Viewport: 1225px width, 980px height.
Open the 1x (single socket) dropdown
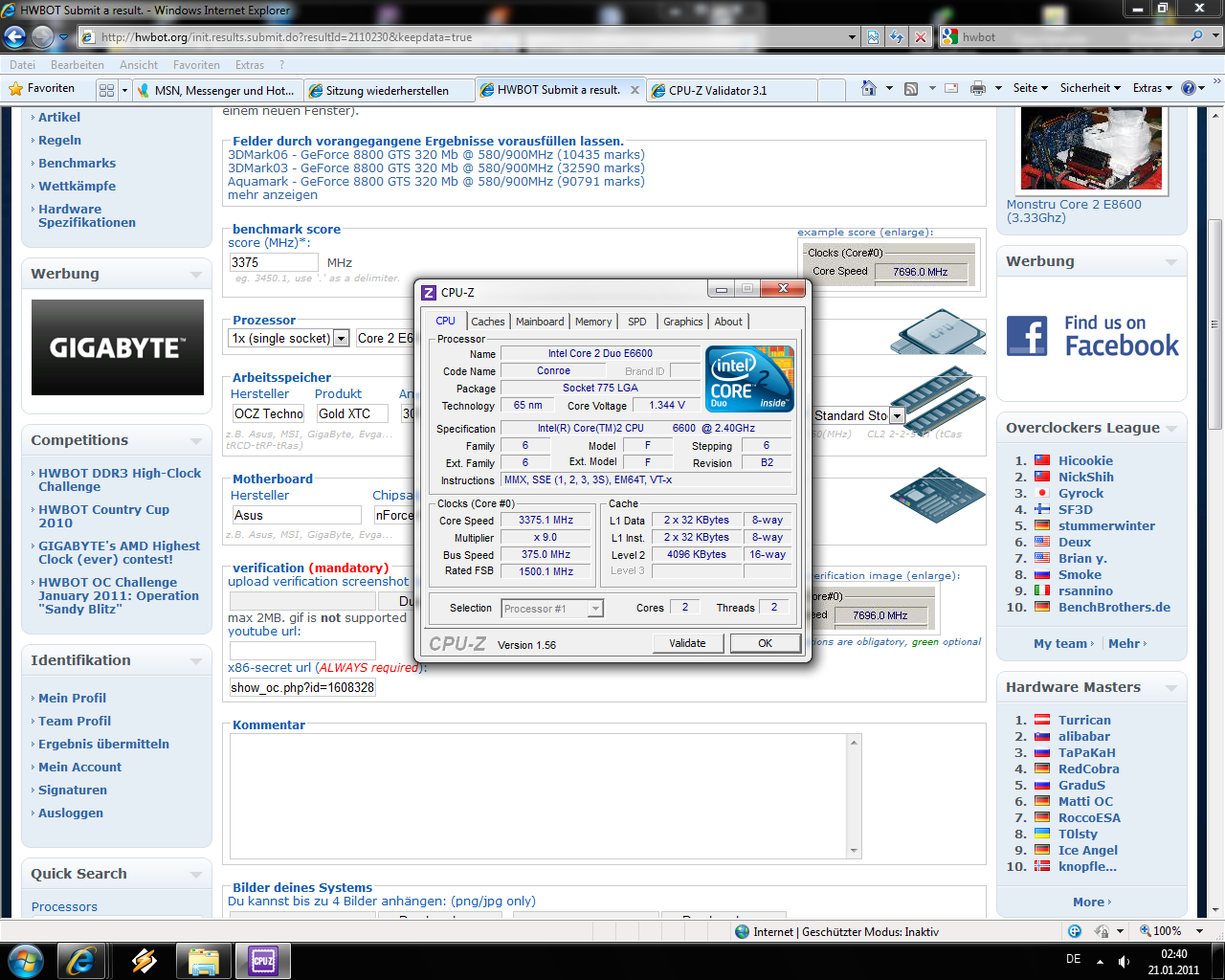341,338
